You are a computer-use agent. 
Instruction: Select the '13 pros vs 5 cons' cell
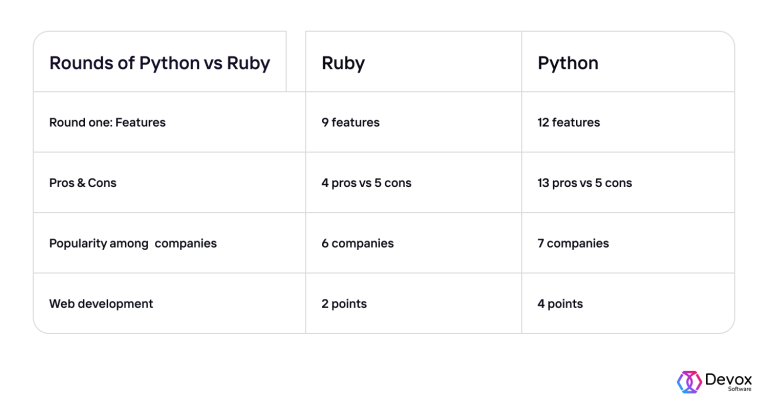[585, 183]
